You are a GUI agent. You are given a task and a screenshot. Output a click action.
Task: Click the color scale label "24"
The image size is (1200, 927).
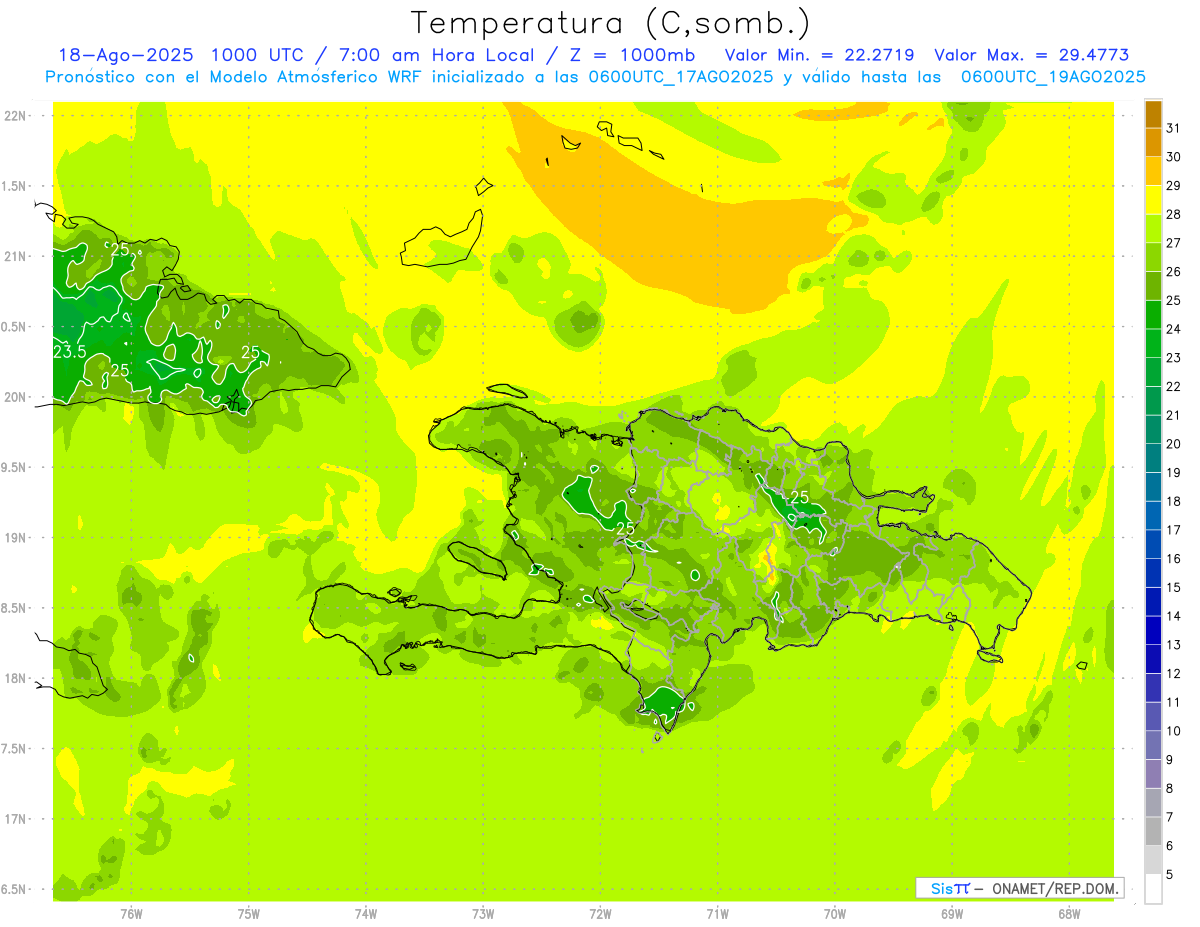coord(1173,329)
